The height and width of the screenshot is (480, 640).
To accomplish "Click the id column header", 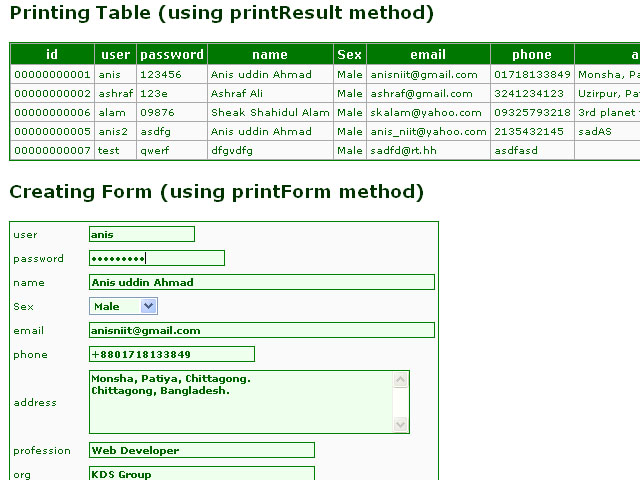I will coord(52,55).
